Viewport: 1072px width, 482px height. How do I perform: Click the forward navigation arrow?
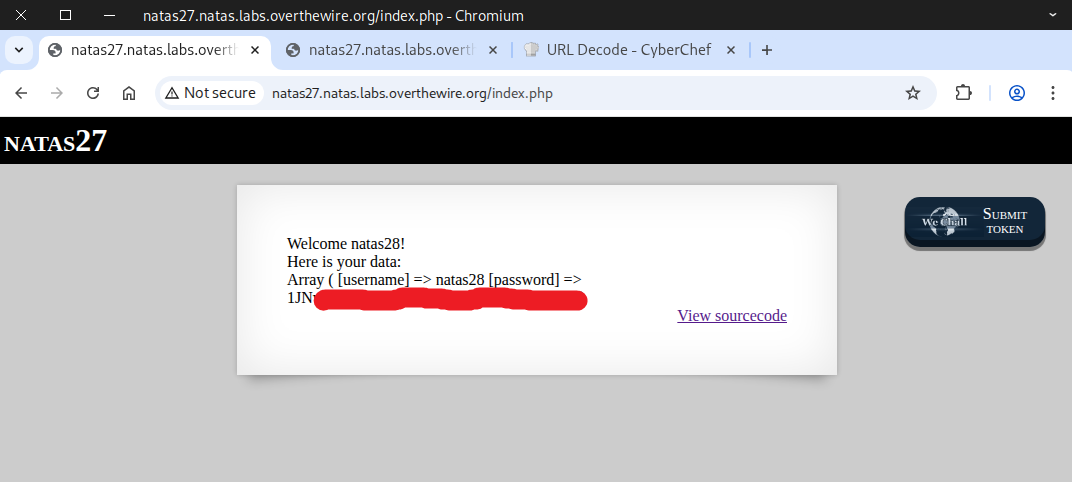[57, 93]
